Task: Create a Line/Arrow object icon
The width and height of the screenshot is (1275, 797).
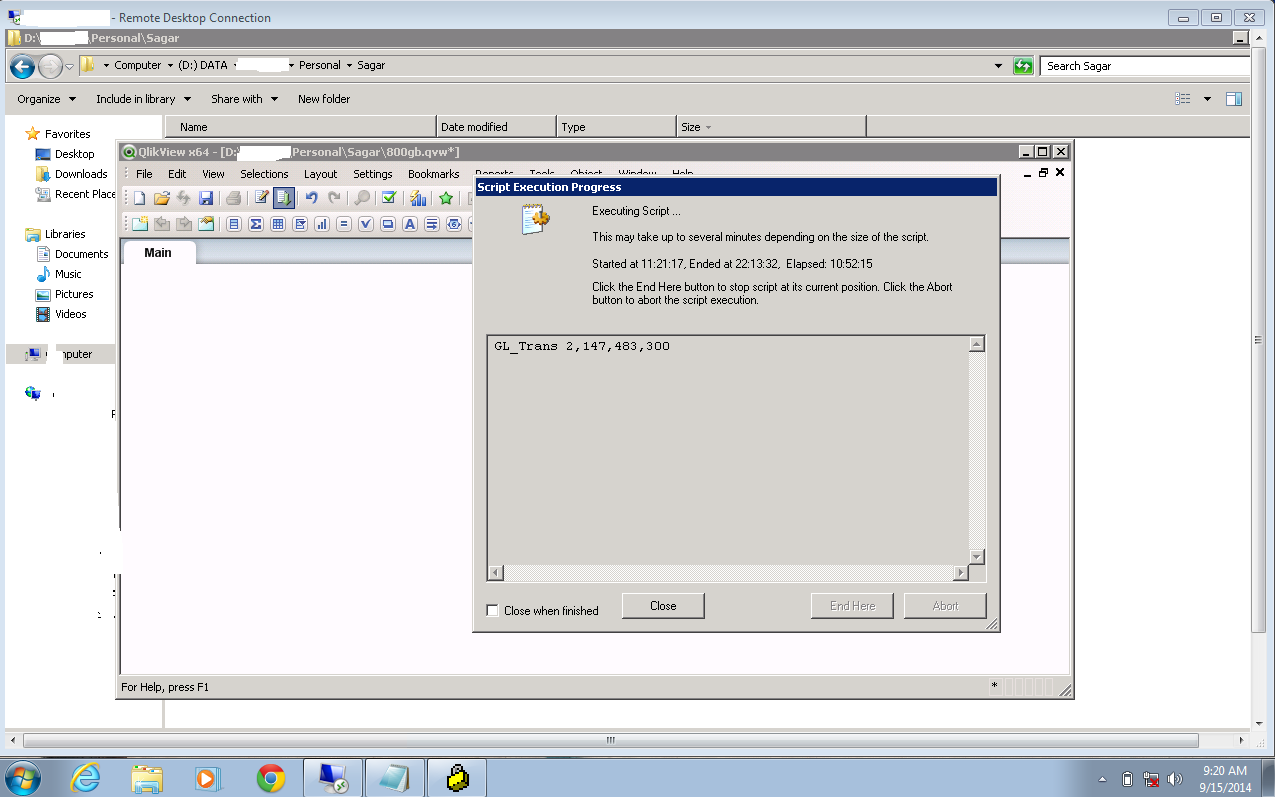Action: [432, 224]
